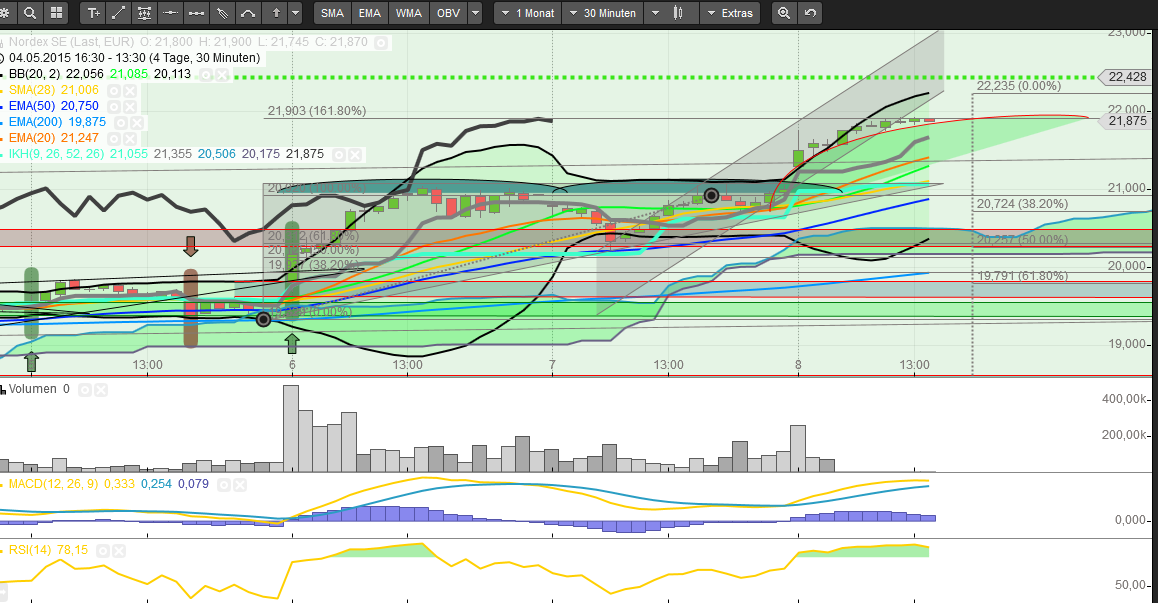Expand more drawing tools dropdown
1158x612 pixels.
pos(295,13)
